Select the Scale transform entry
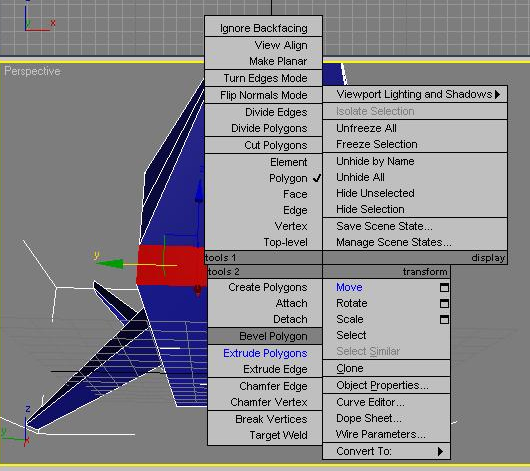530x471 pixels. click(350, 319)
